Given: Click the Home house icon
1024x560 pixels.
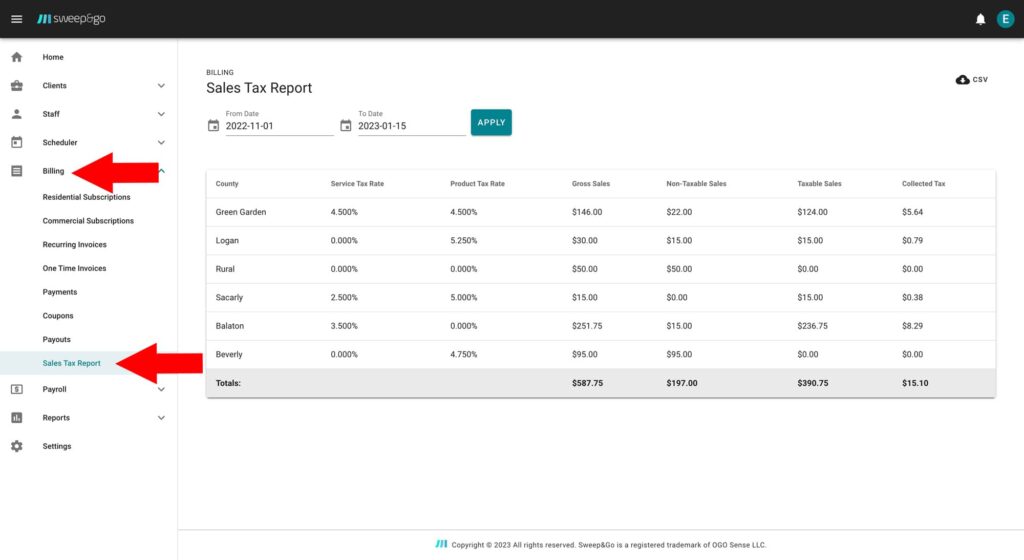Looking at the screenshot, I should [16, 57].
